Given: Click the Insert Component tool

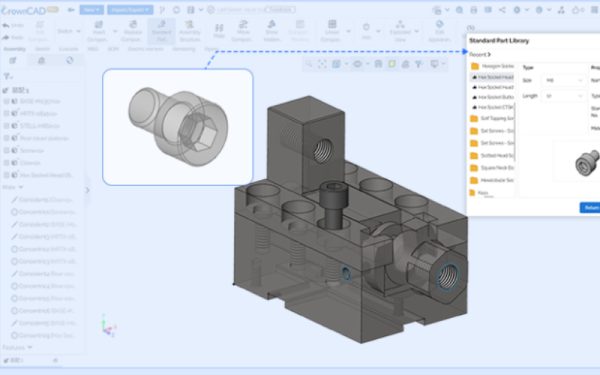Looking at the screenshot, I should click(x=98, y=31).
